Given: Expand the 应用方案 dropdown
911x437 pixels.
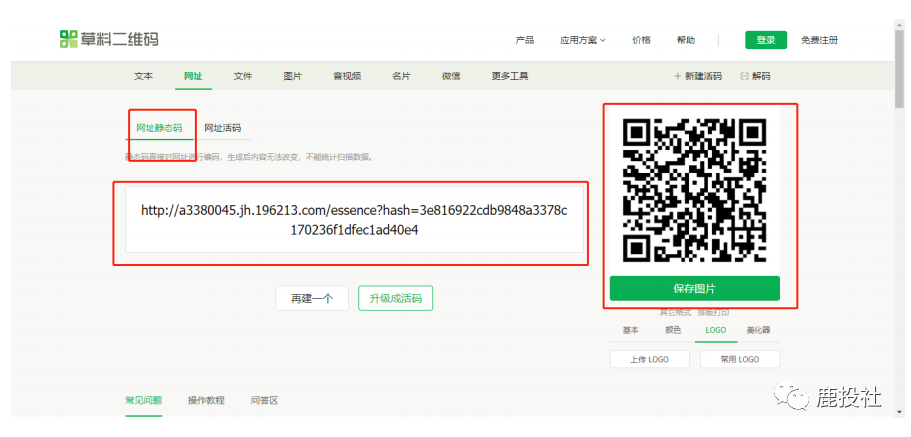Looking at the screenshot, I should coord(582,40).
